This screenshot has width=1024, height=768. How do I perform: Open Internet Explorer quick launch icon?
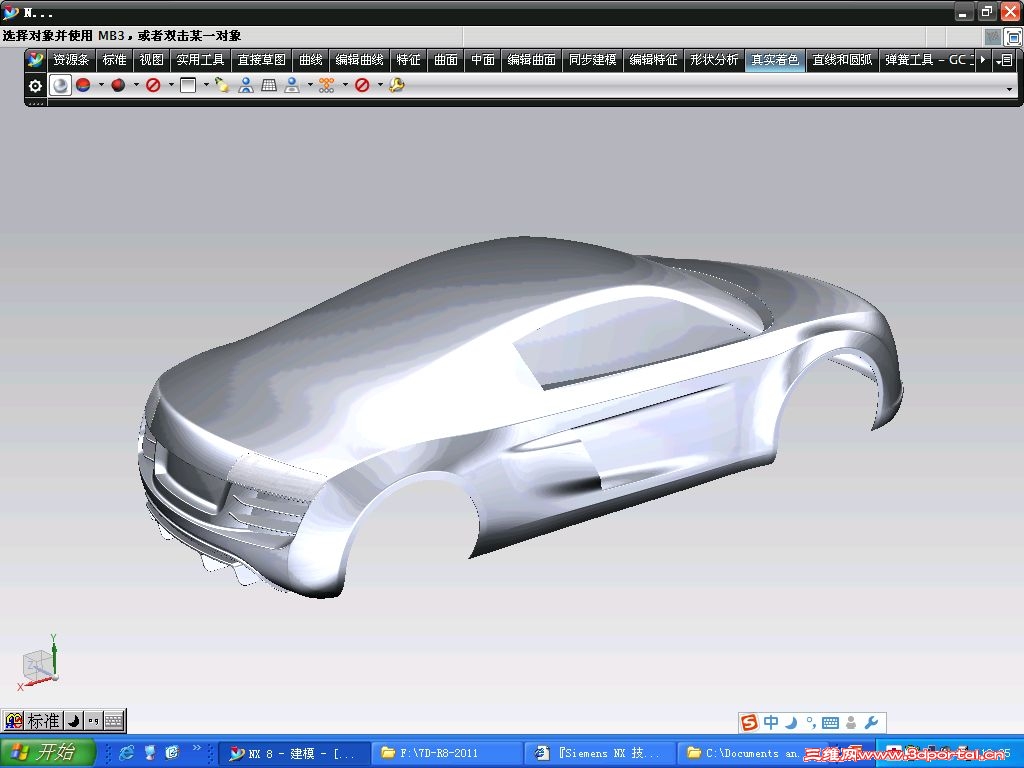[126, 753]
